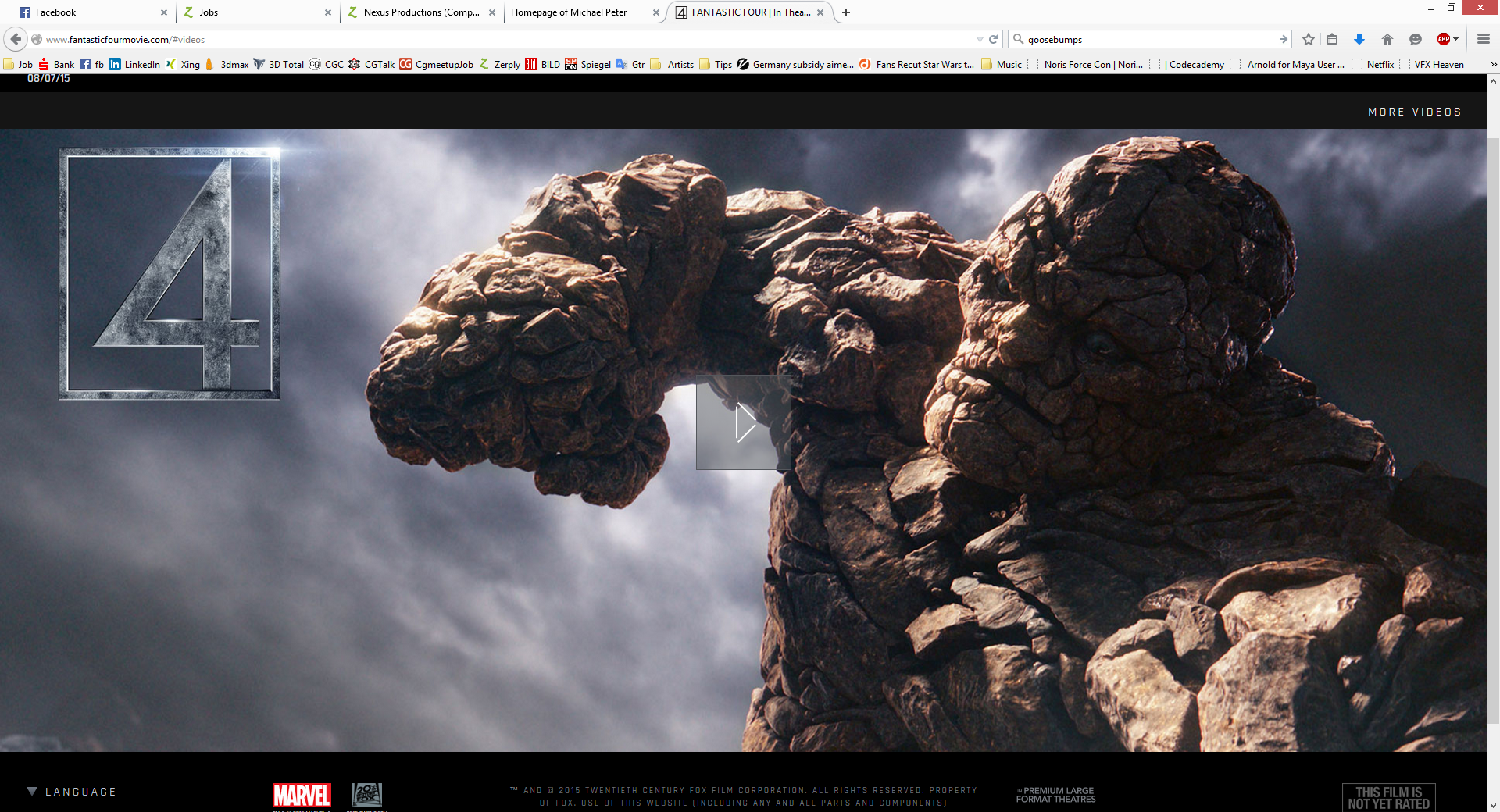Open the Tips bookmark folder
This screenshot has height=812, width=1500.
pos(716,64)
